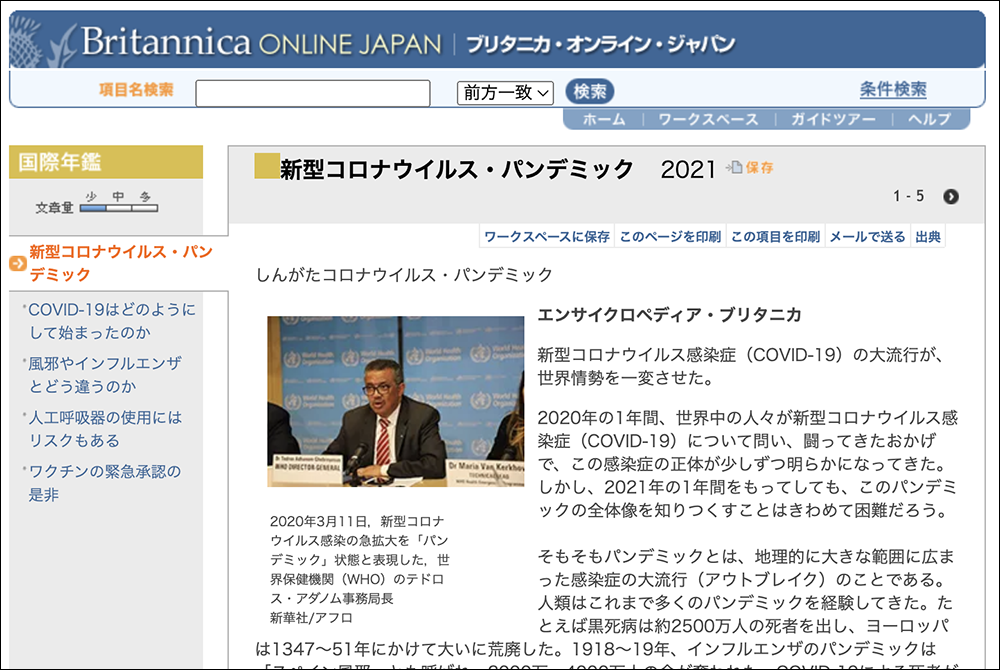The width and height of the screenshot is (1000, 670).
Task: Open the 前方一致 match type dropdown
Action: [505, 93]
